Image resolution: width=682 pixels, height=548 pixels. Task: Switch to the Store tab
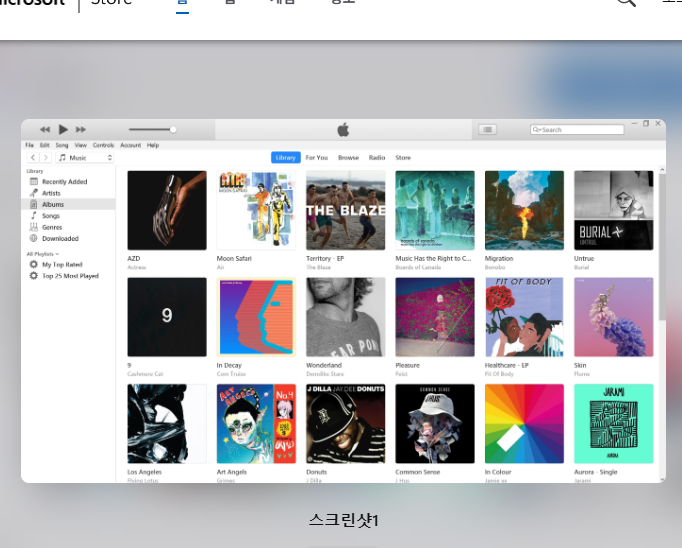point(403,157)
